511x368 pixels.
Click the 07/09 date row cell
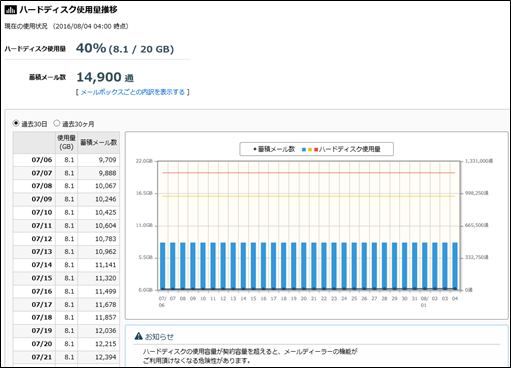pos(34,199)
